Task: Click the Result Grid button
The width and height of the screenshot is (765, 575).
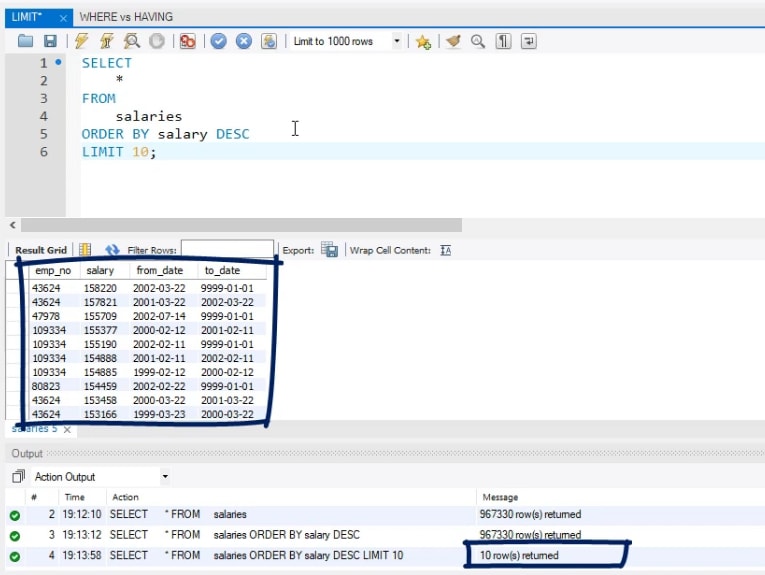Action: pos(41,250)
